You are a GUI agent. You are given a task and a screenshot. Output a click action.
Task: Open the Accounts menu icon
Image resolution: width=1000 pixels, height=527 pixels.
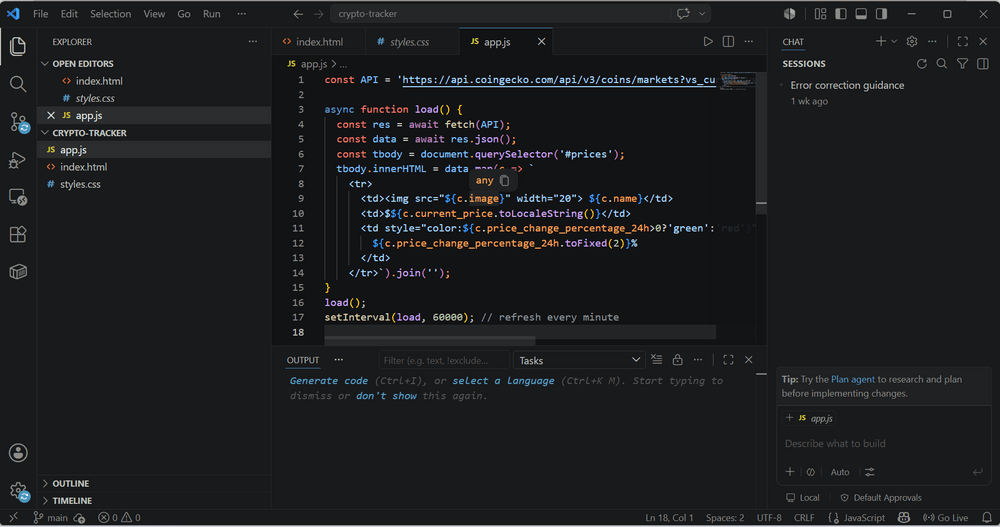tap(18, 453)
